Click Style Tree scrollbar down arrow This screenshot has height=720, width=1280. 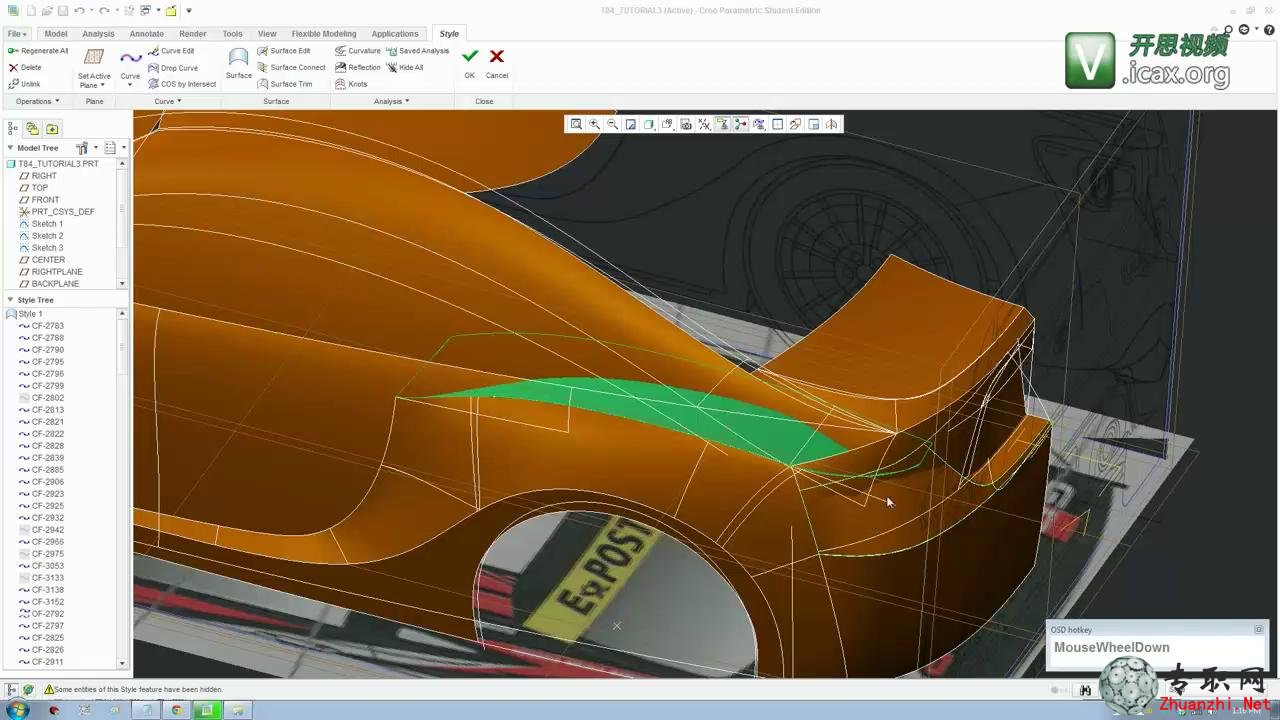tap(123, 663)
